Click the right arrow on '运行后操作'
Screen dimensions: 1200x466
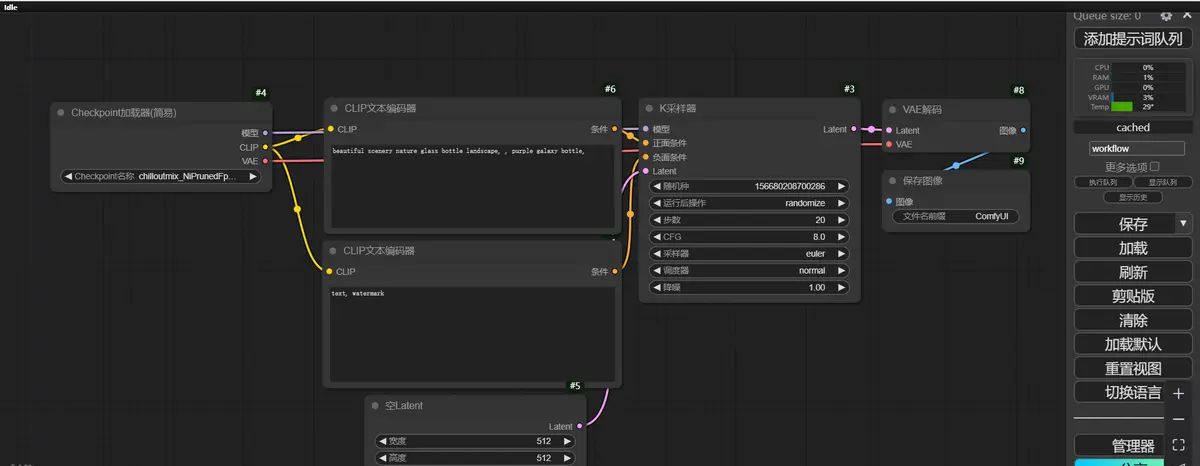tap(841, 203)
